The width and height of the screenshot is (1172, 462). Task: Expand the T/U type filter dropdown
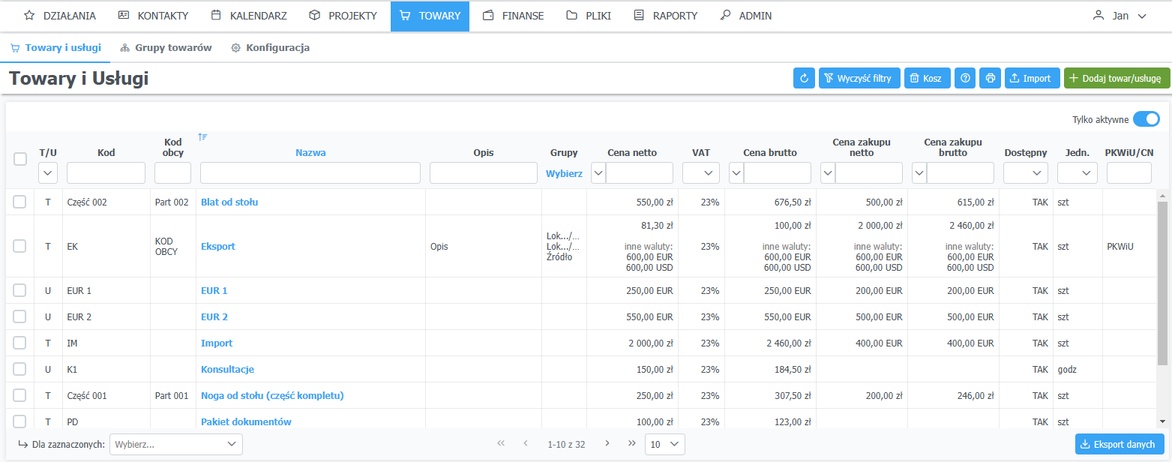pos(48,174)
